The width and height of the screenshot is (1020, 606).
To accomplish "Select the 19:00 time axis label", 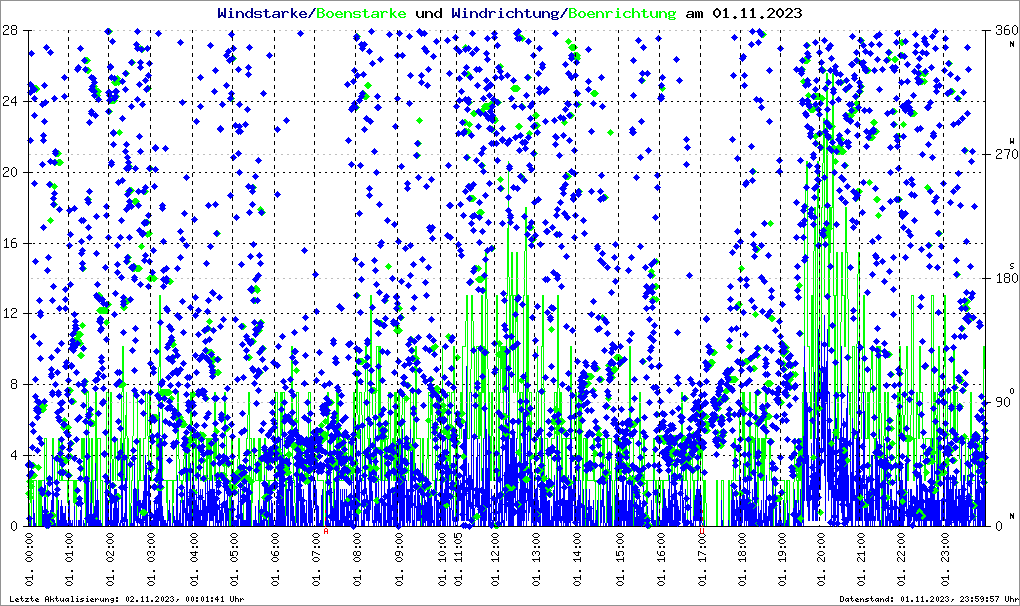I will coord(782,559).
